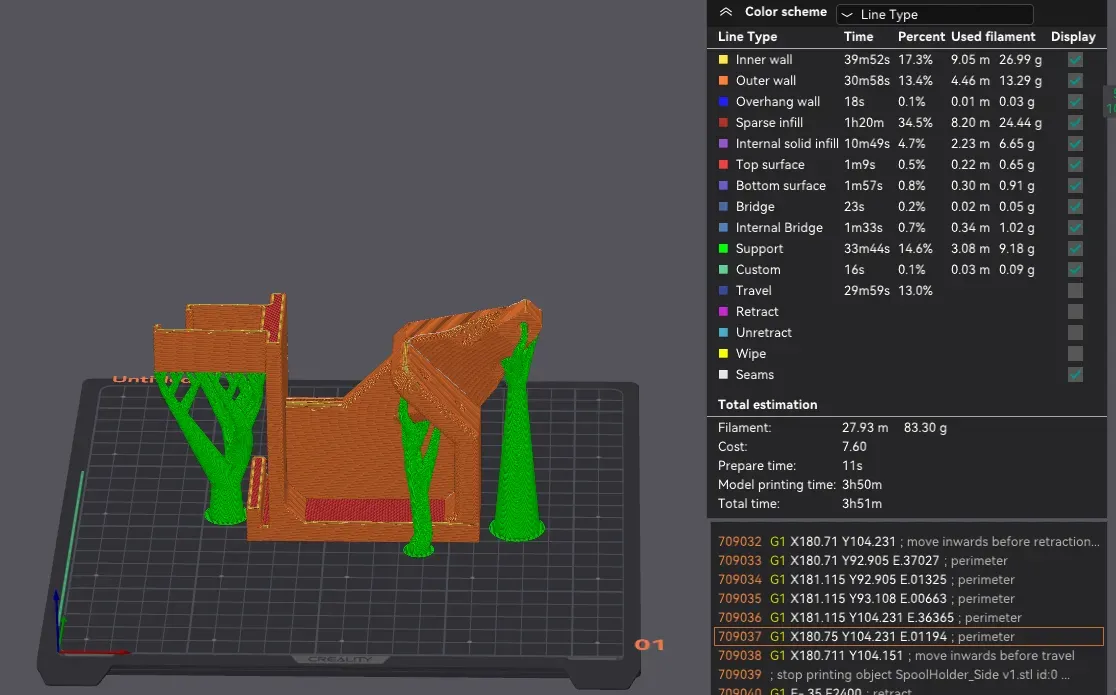
Task: Toggle Internal Bridge display checkbox
Action: tap(1075, 228)
